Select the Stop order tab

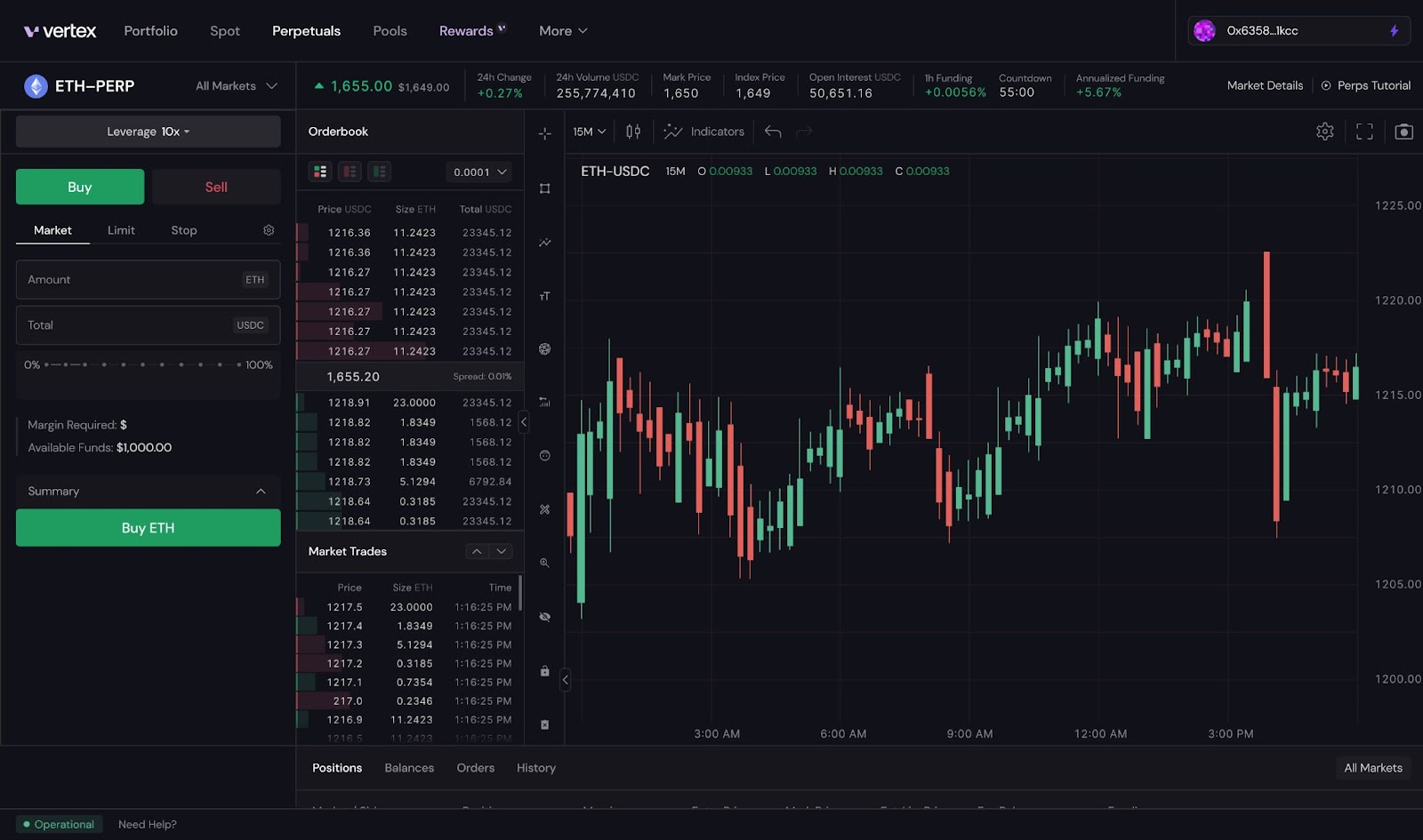[184, 230]
